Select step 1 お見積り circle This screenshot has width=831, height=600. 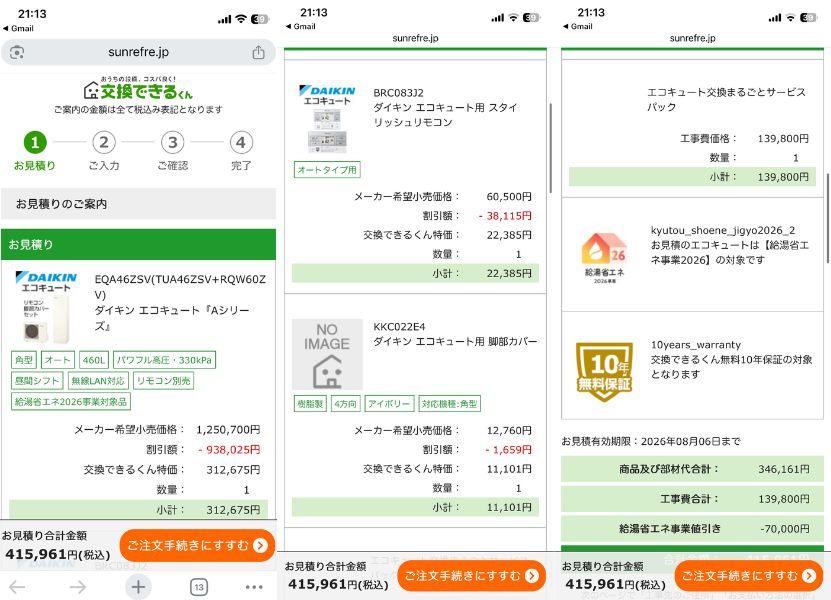35,142
